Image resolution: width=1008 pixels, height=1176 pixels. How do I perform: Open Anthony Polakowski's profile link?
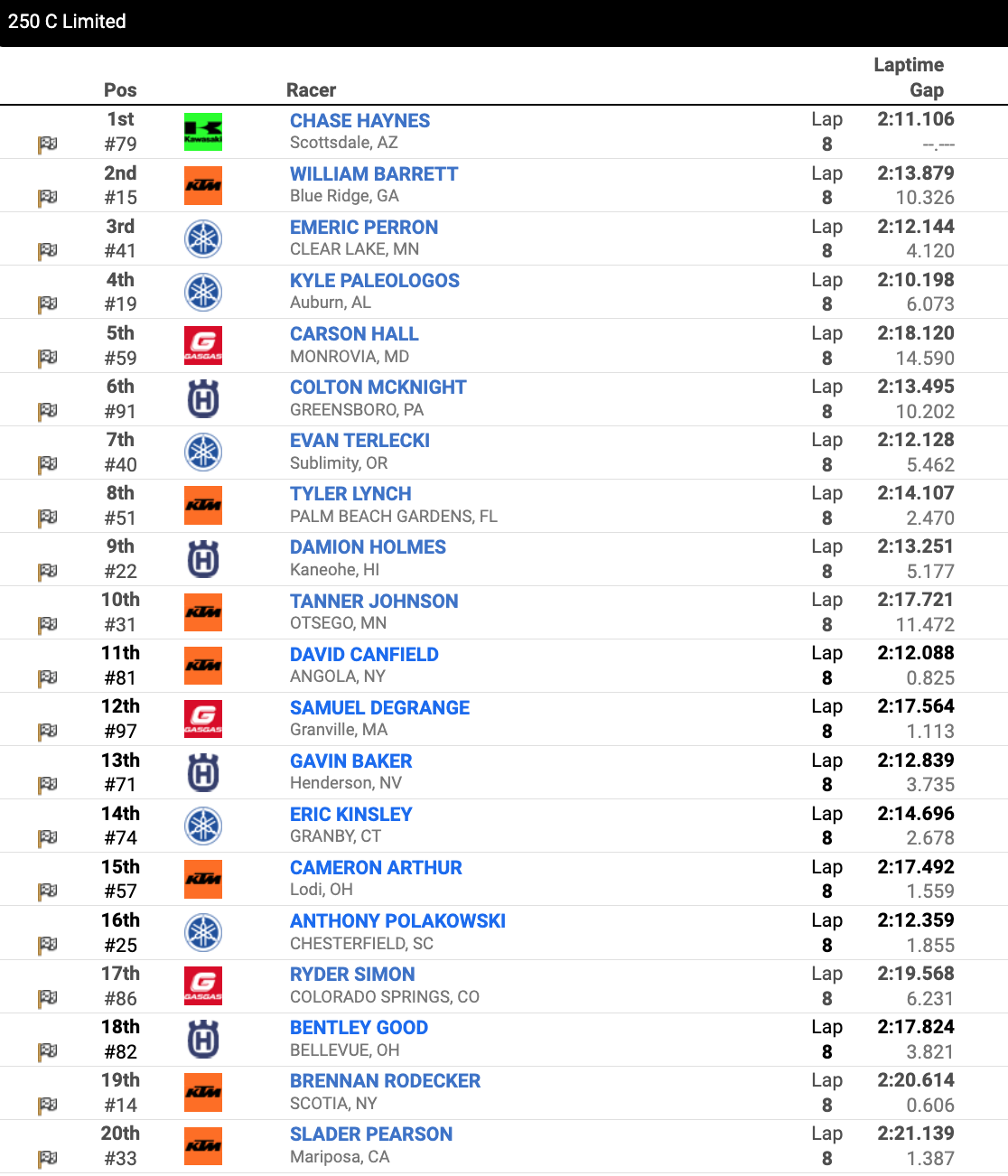(397, 920)
